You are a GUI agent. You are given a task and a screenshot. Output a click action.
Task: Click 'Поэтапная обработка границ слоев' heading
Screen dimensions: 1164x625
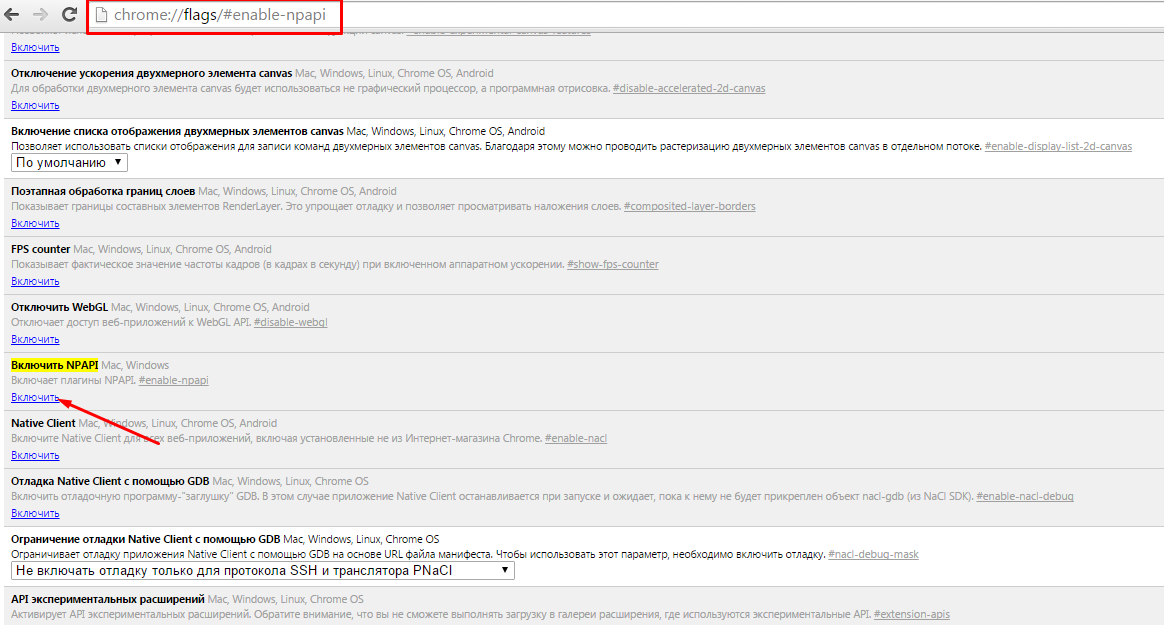(102, 192)
